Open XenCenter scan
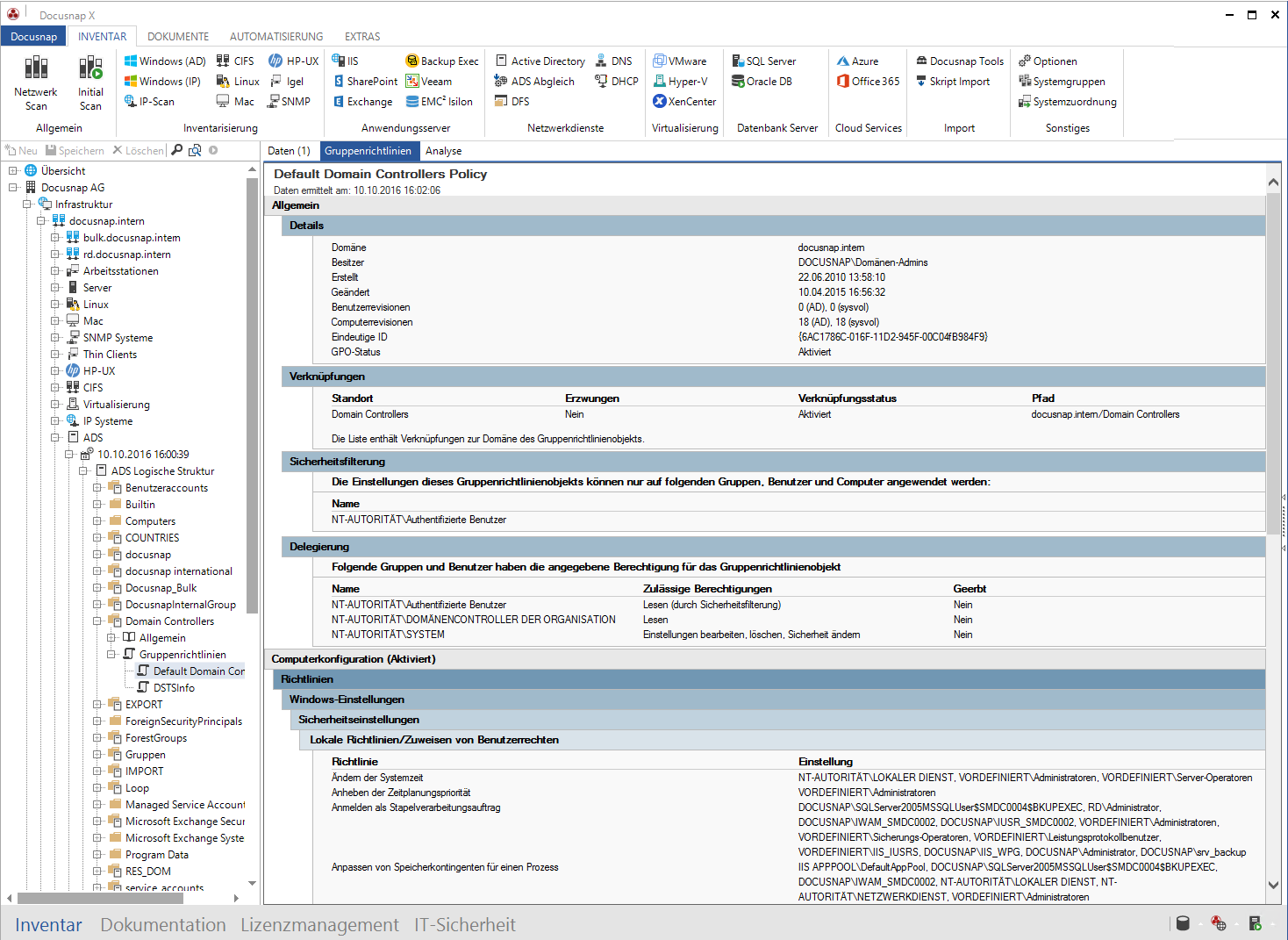 click(685, 102)
